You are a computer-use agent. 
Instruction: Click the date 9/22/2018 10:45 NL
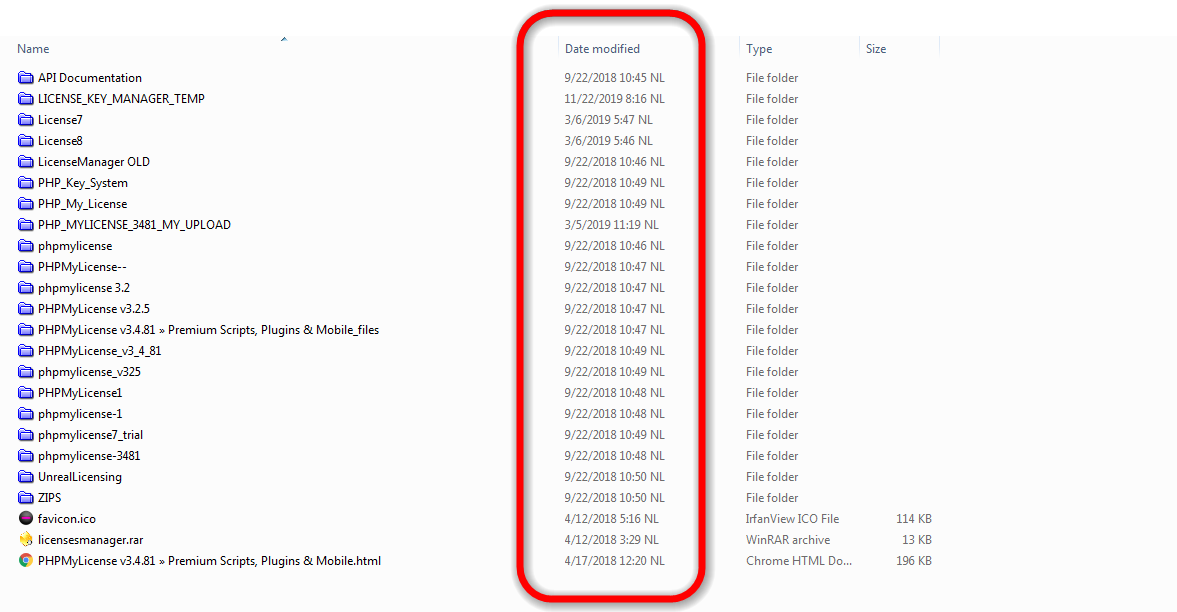[614, 77]
